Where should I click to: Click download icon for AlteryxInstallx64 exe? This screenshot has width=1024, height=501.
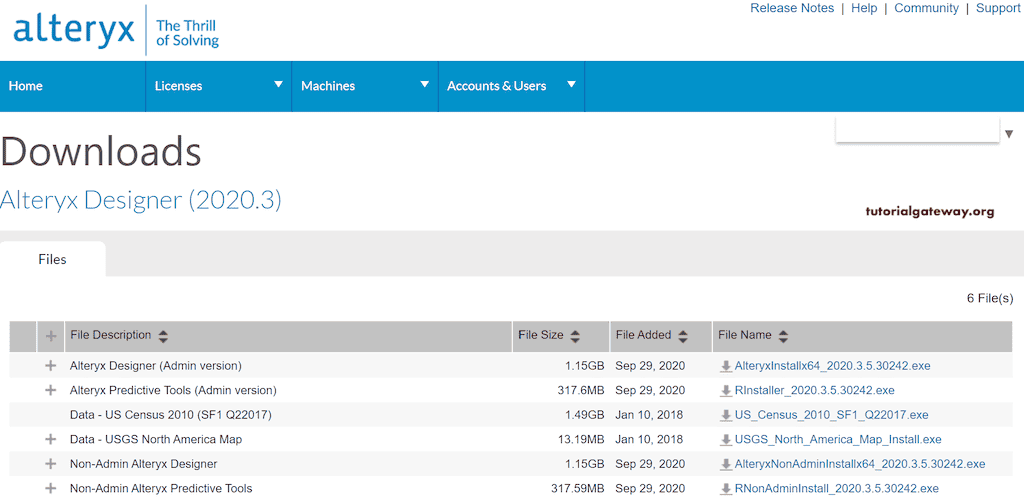point(726,366)
